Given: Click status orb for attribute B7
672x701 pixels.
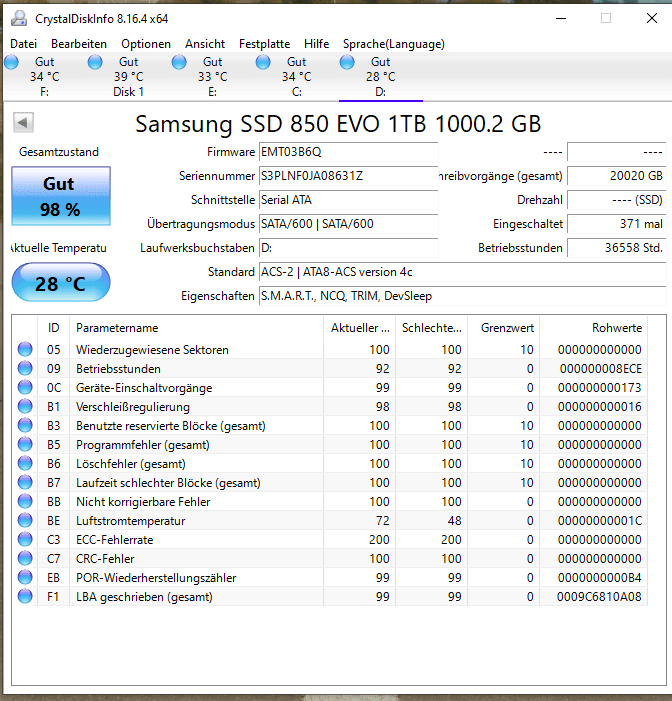Looking at the screenshot, I should pos(25,482).
